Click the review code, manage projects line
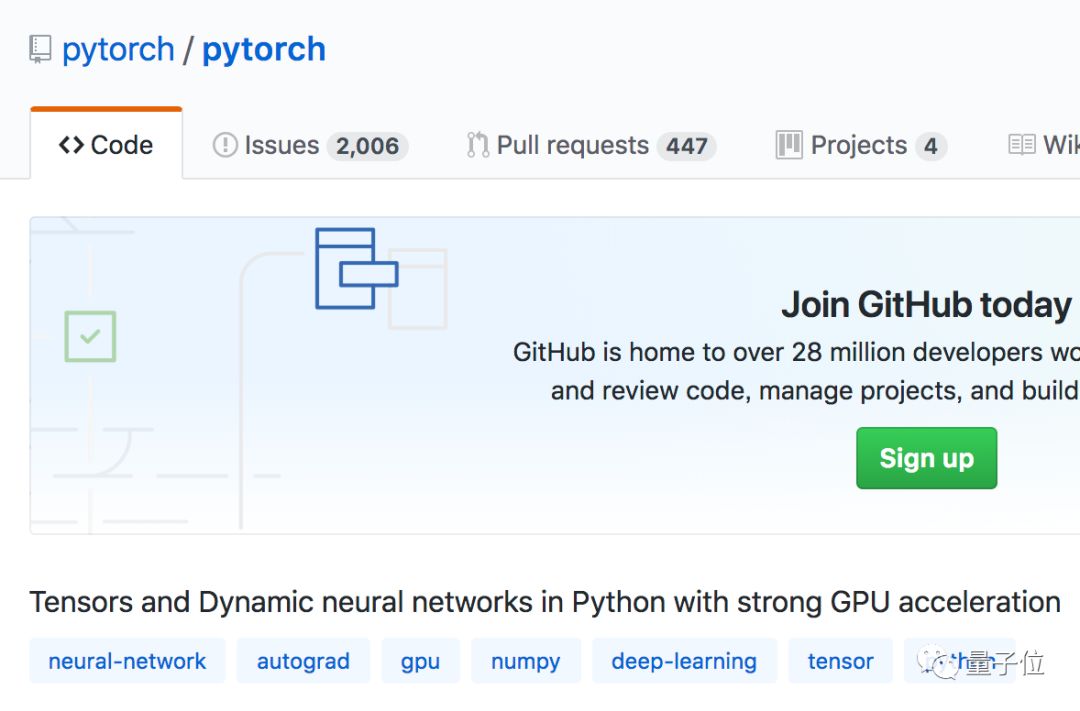The image size is (1080, 711). [815, 391]
